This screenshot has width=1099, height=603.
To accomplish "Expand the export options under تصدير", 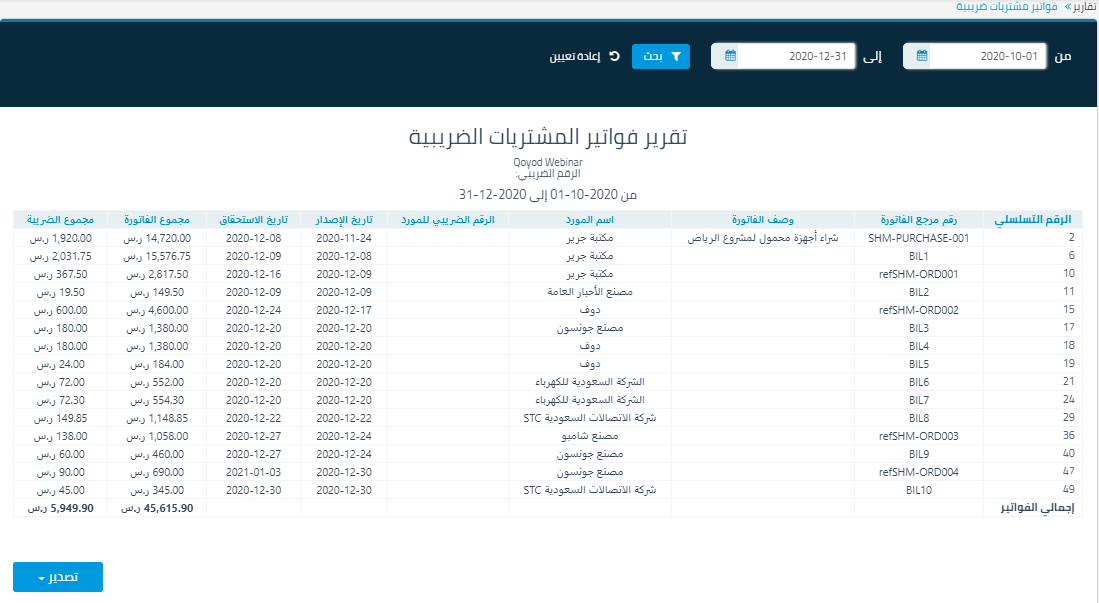I will click(x=57, y=577).
